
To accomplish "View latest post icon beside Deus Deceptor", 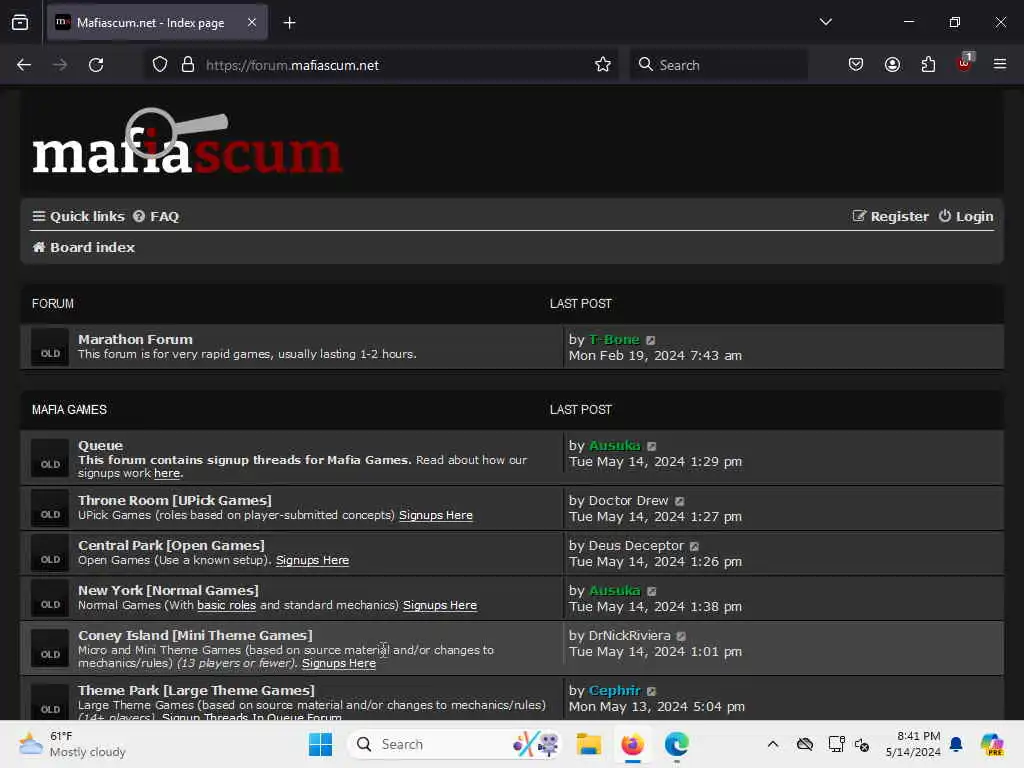I will (694, 546).
